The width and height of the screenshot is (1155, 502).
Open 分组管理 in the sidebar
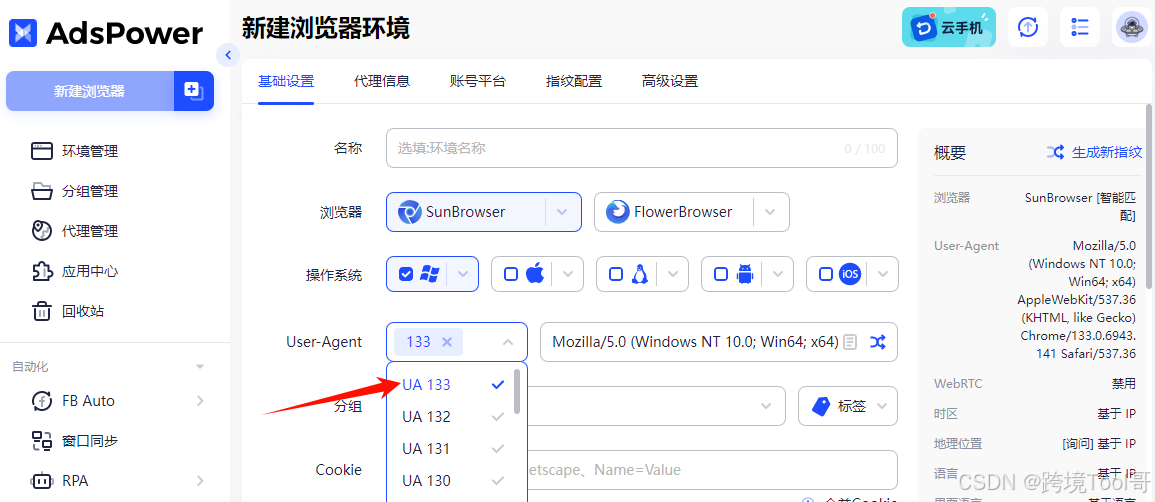(x=90, y=191)
